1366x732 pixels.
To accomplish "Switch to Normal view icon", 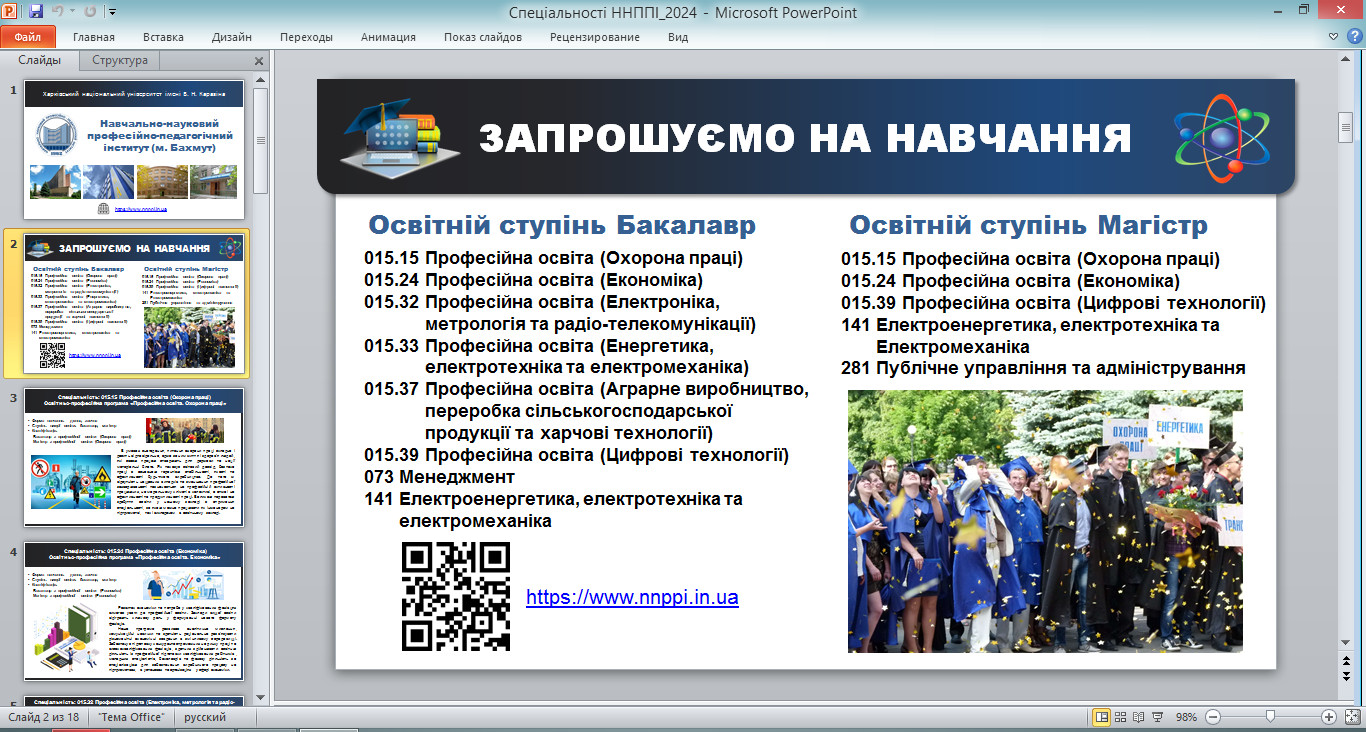I will point(1101,717).
